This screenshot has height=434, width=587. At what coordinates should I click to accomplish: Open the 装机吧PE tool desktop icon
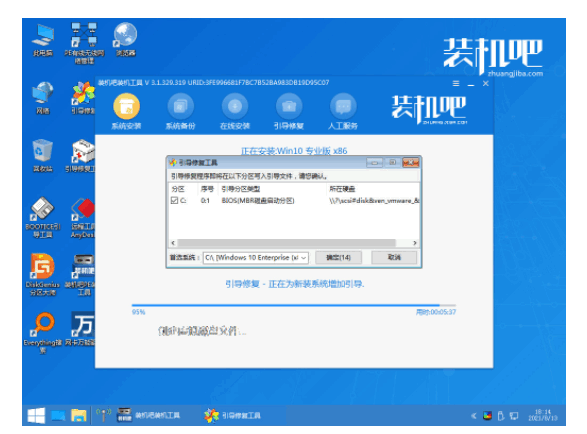(x=81, y=275)
